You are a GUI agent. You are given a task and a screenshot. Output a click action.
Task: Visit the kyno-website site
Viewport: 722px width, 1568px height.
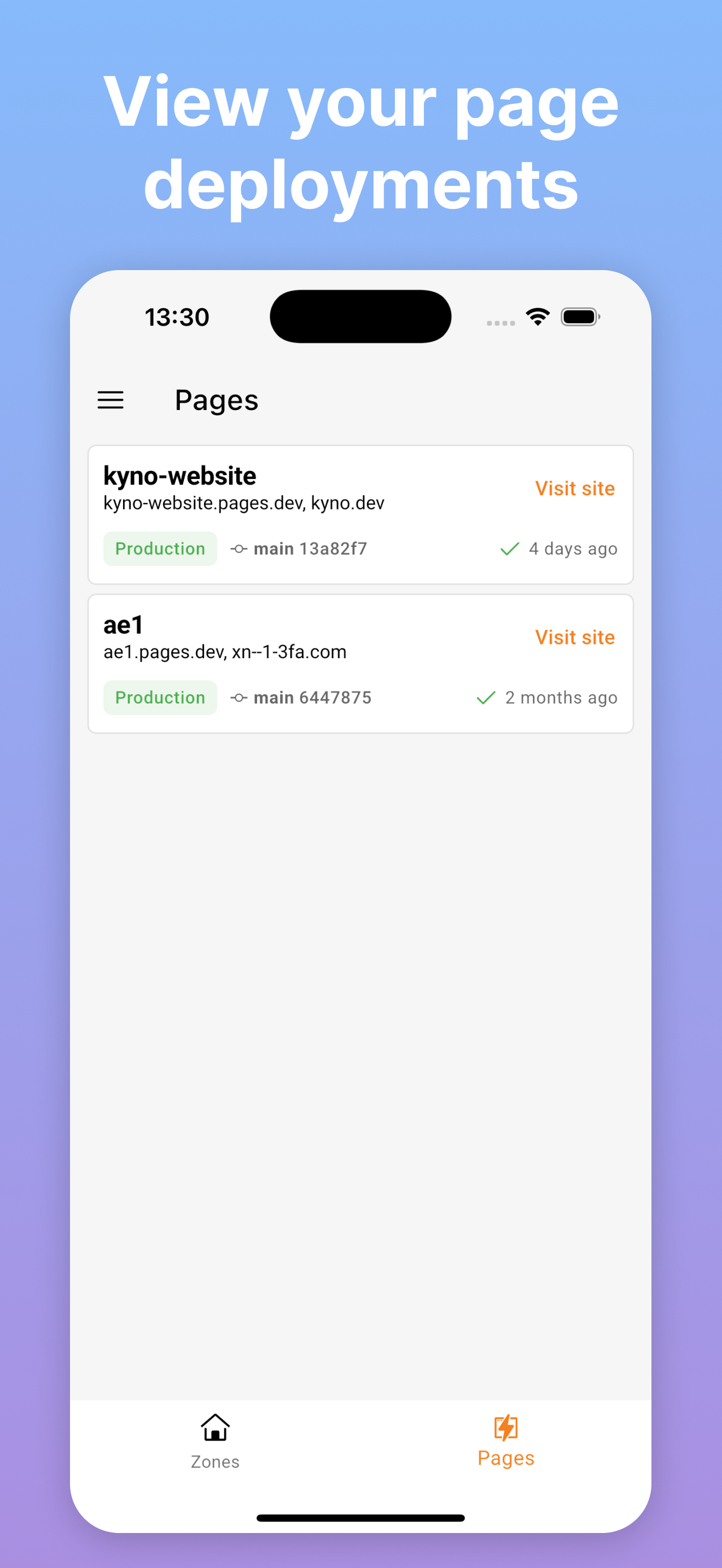tap(575, 488)
